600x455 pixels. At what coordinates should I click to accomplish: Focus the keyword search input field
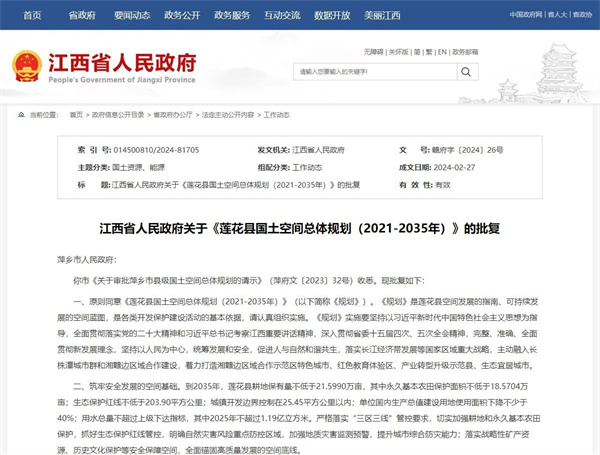pyautogui.click(x=375, y=72)
